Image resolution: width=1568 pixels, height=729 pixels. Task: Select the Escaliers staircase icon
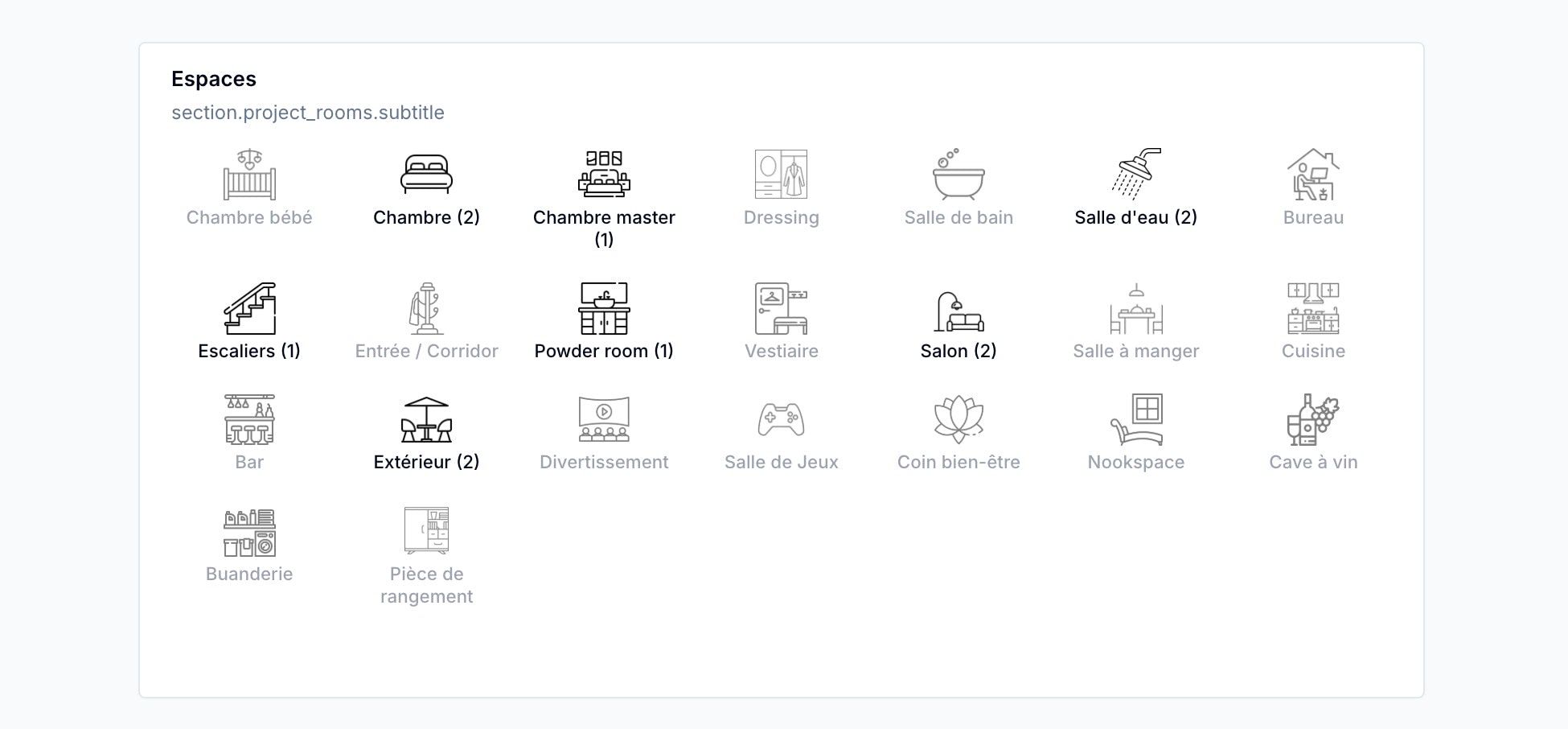tap(249, 308)
